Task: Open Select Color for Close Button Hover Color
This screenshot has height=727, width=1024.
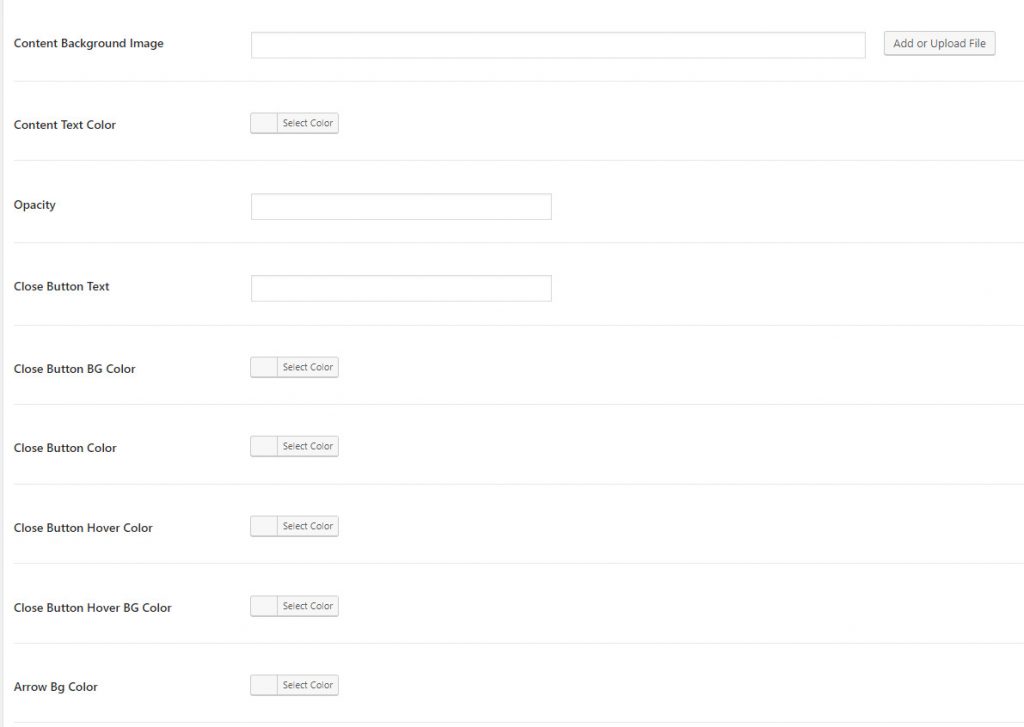Action: point(308,527)
